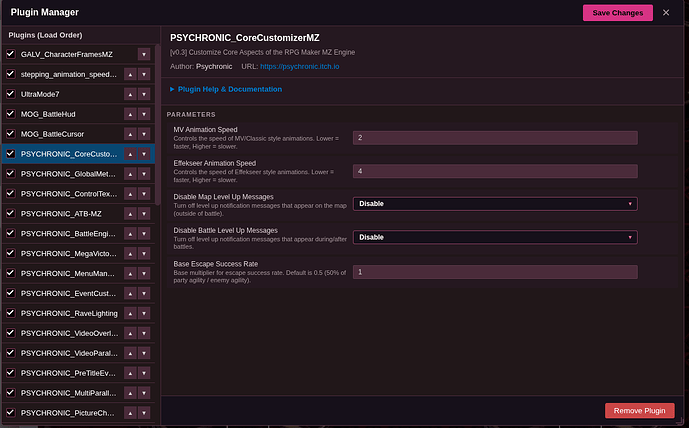Move PSYCHRONIC_CoreCusto... plugin down
Viewport: 689px width, 428px height.
pyautogui.click(x=144, y=154)
